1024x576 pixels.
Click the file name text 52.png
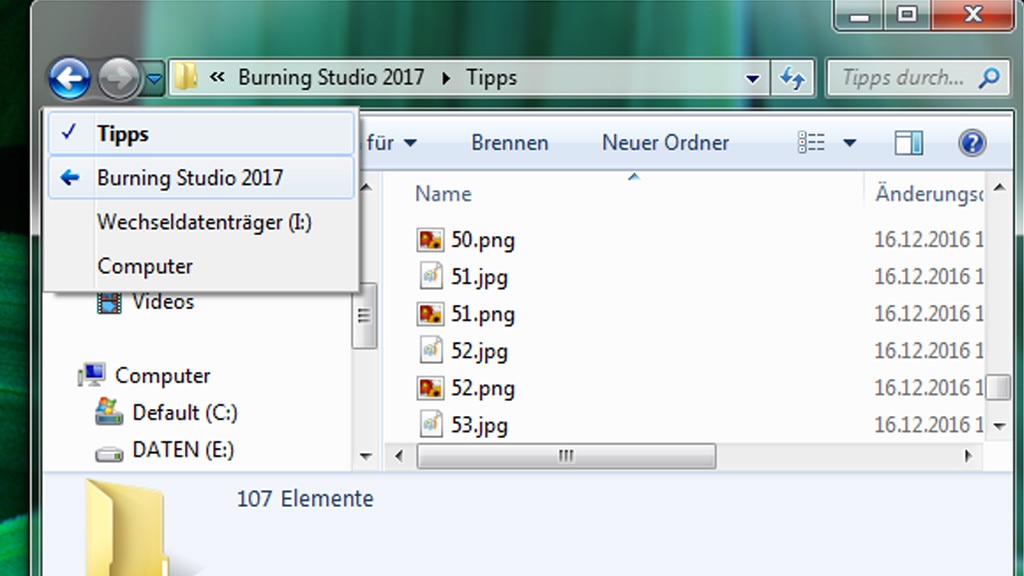pyautogui.click(x=483, y=389)
